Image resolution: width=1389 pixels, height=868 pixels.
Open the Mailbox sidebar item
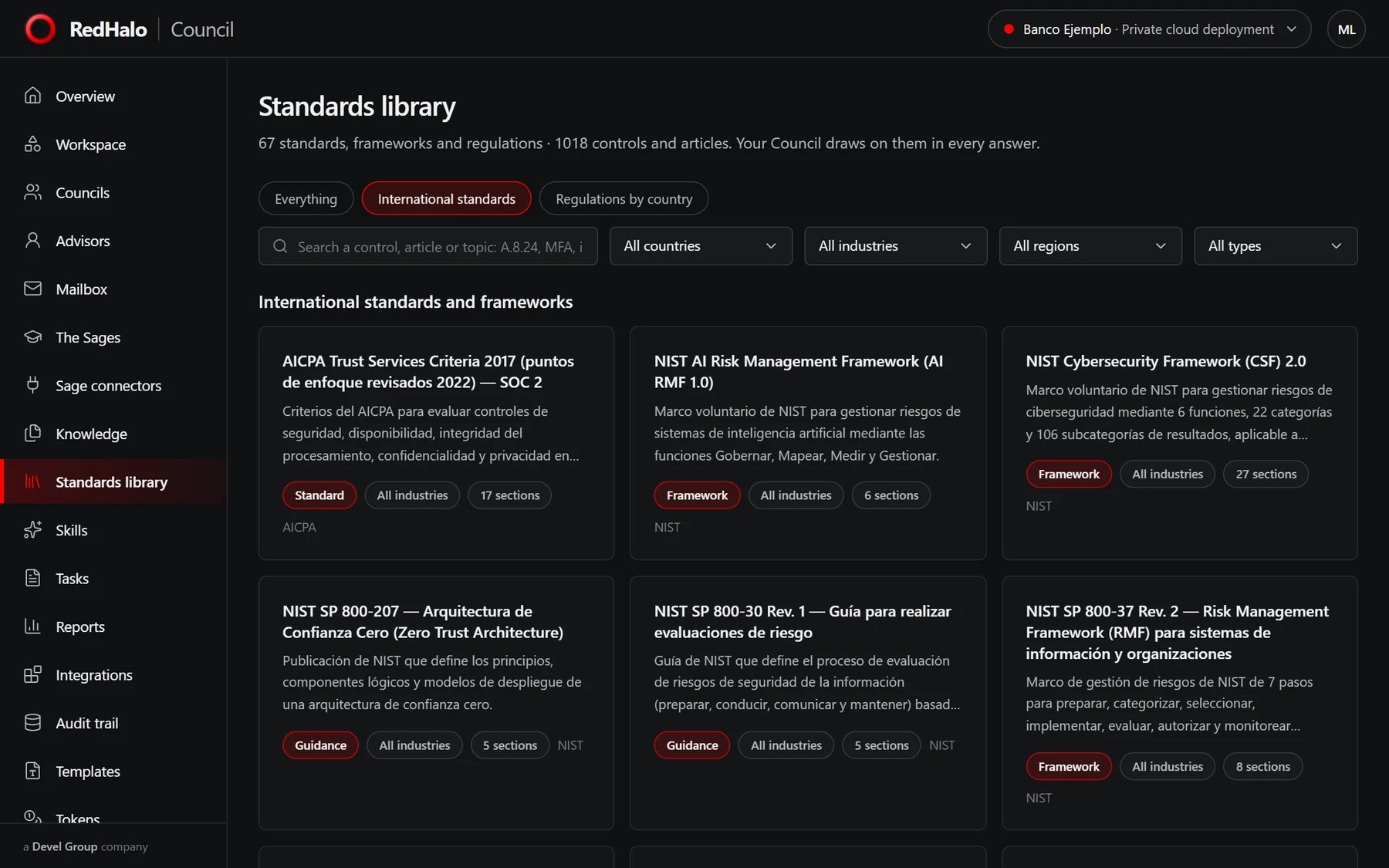113,289
